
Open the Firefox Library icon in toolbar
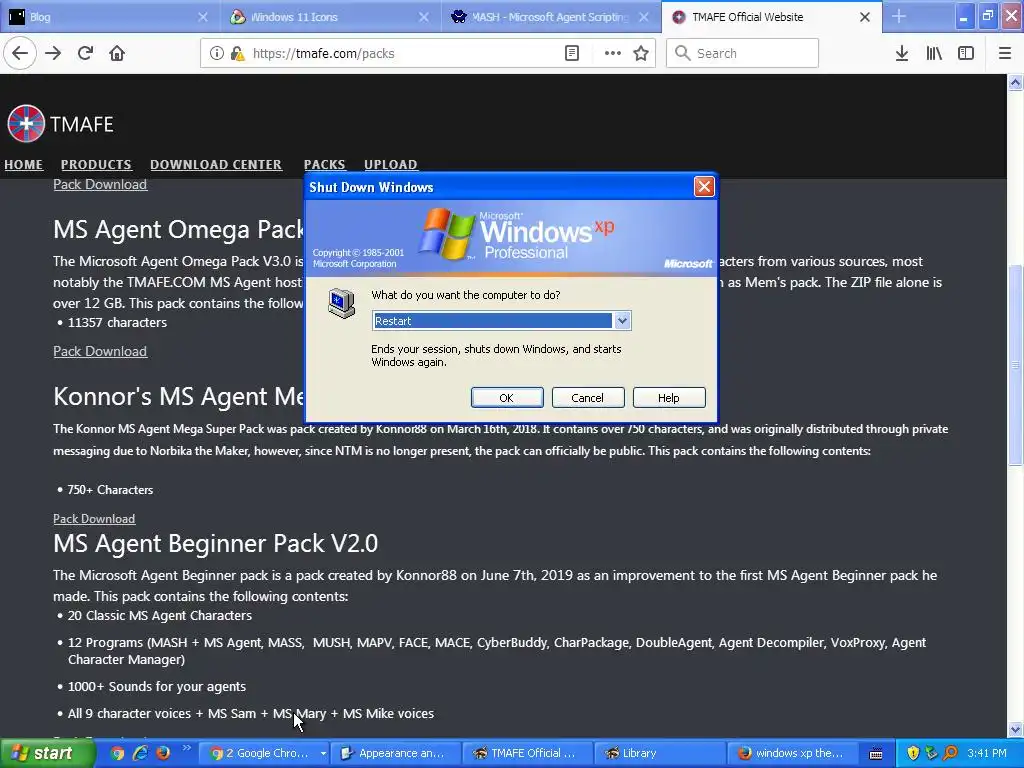934,53
